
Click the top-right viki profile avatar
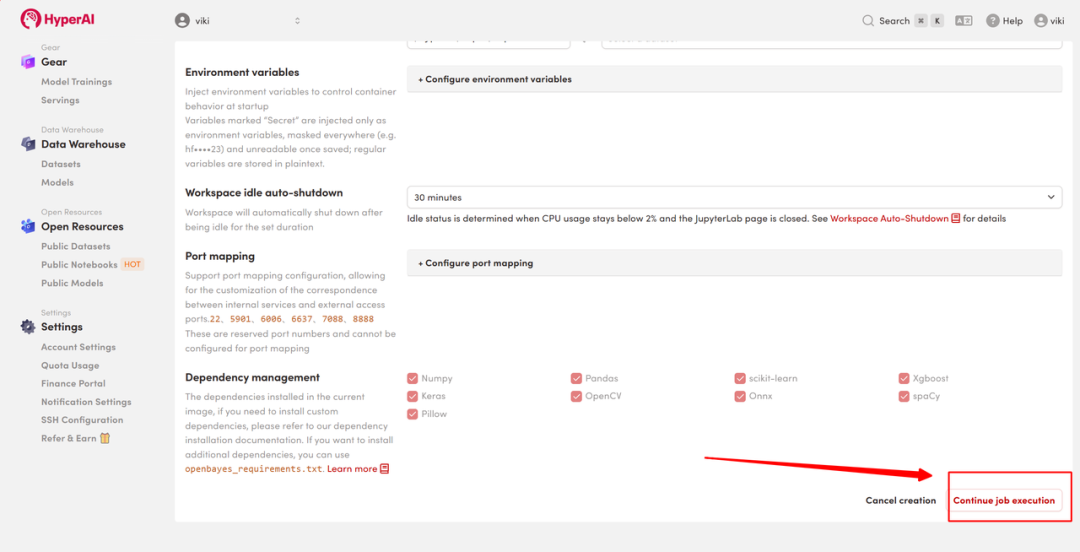[1041, 21]
